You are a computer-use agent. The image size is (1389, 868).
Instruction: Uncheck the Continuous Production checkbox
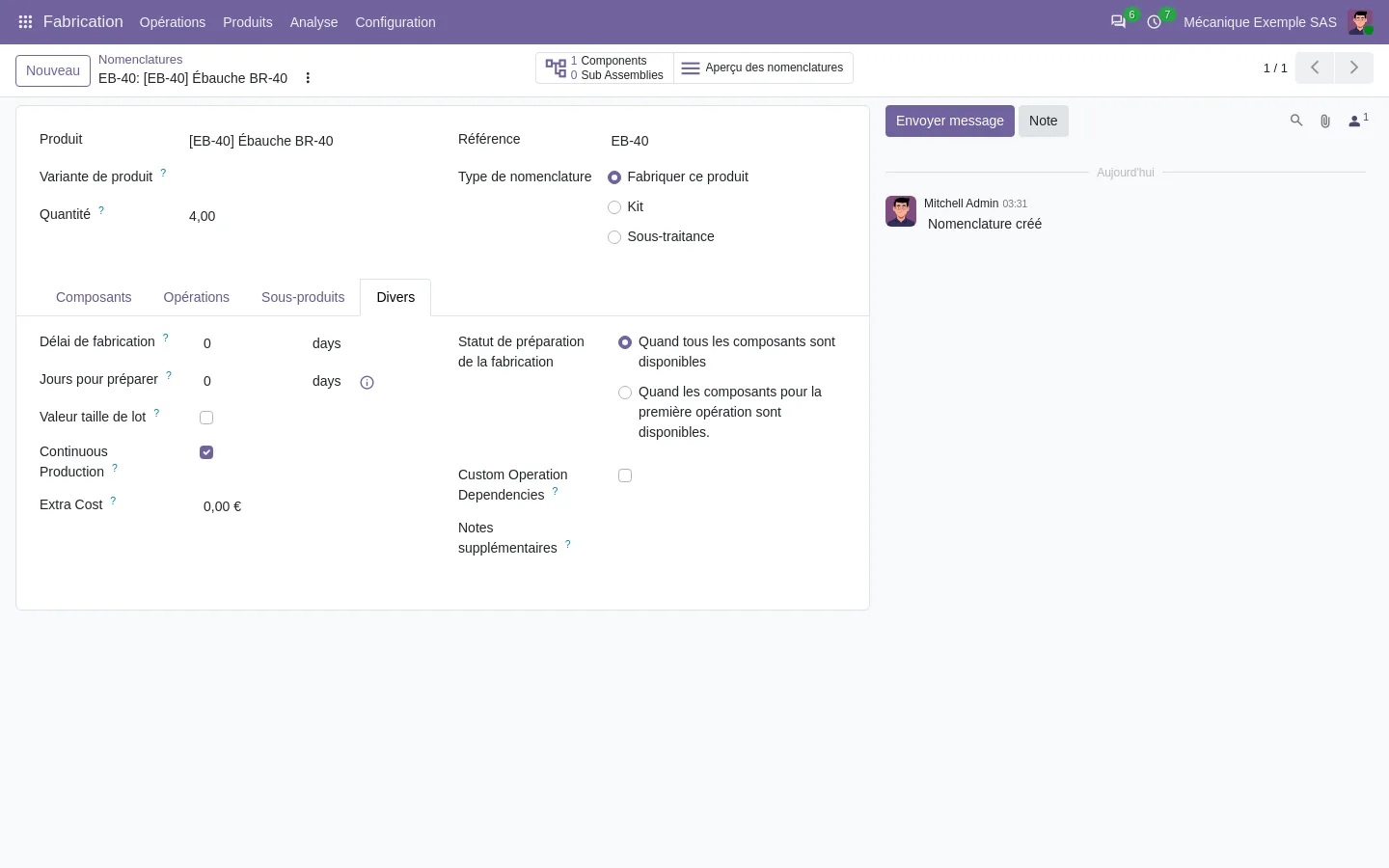click(206, 452)
